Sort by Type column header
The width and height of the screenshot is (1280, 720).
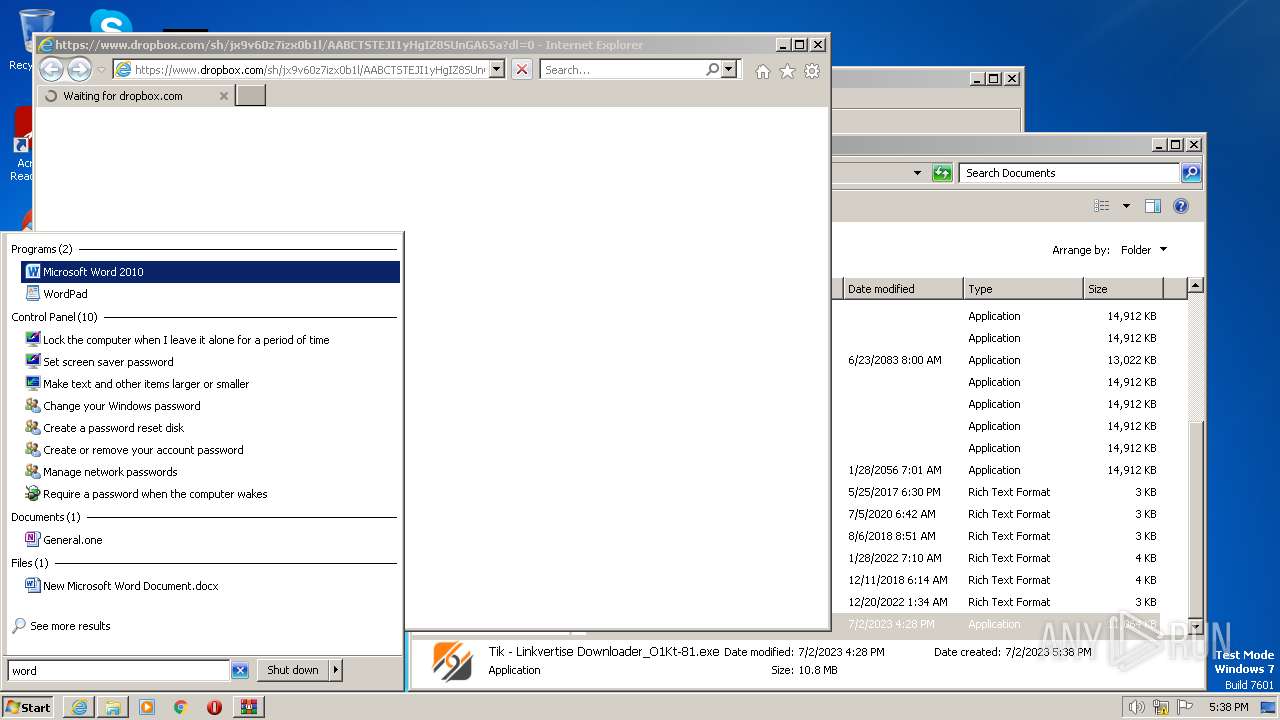[1023, 289]
